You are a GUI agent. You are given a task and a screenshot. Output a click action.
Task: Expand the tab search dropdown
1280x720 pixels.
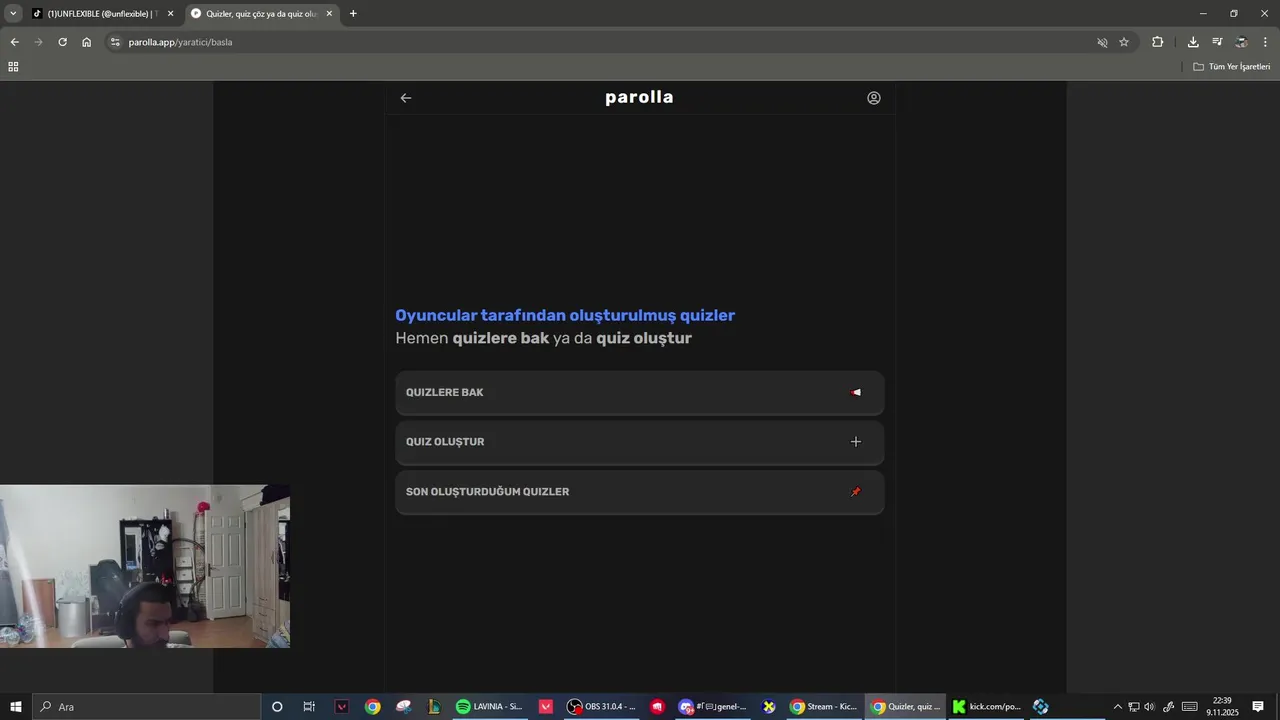click(x=13, y=14)
